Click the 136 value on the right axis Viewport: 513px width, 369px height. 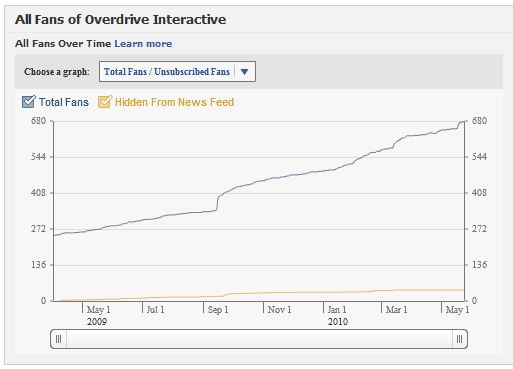coord(479,265)
